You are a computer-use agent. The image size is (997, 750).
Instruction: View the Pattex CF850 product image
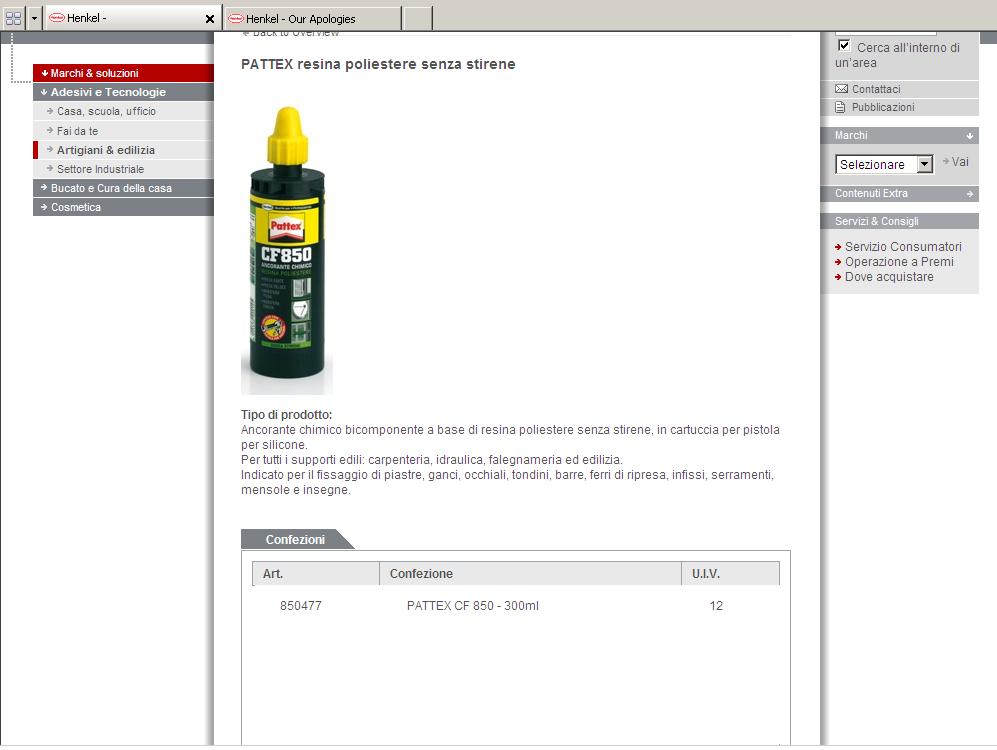tap(287, 249)
